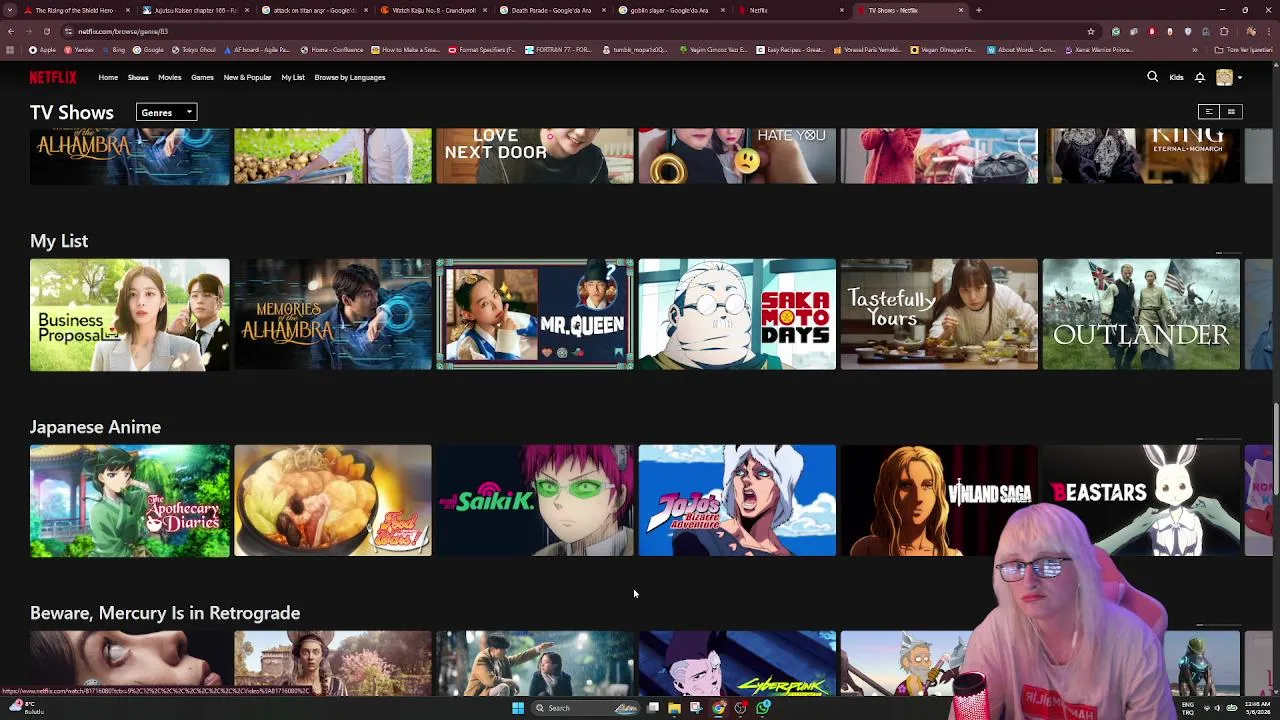Viewport: 1280px width, 720px height.
Task: Open Food Wars thumbnail
Action: click(333, 500)
